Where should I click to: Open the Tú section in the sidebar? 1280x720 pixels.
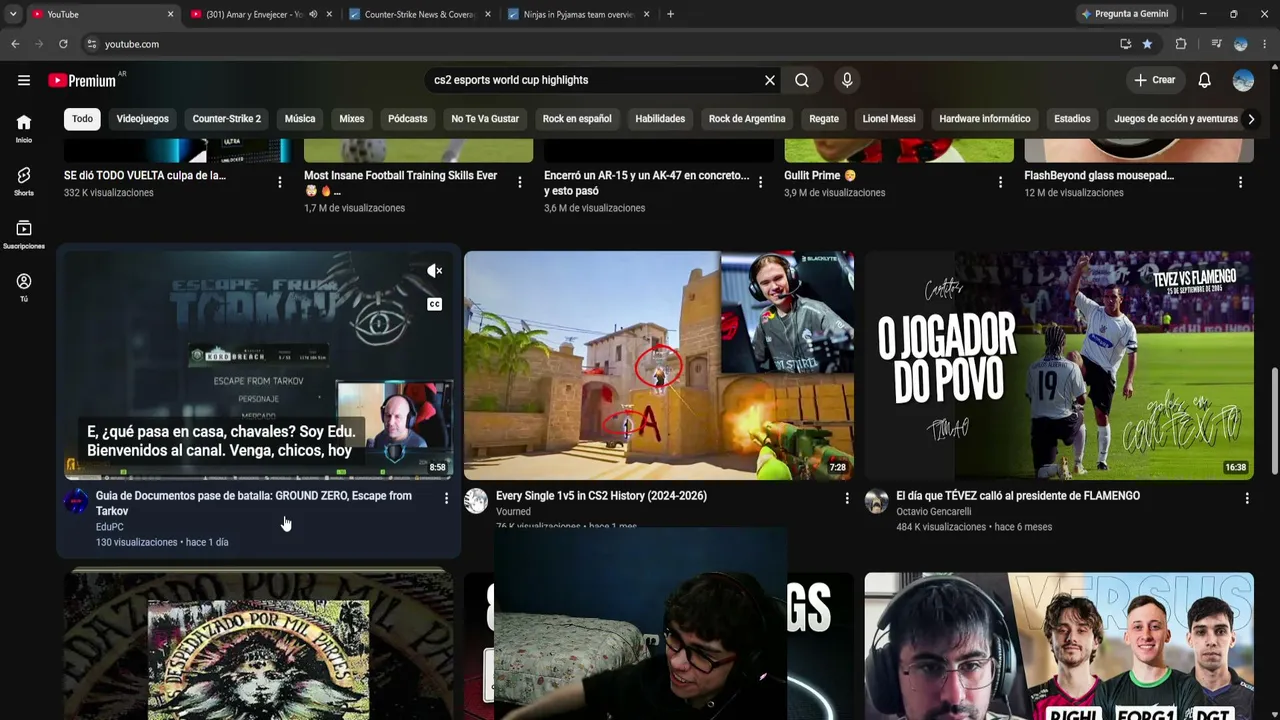(24, 287)
